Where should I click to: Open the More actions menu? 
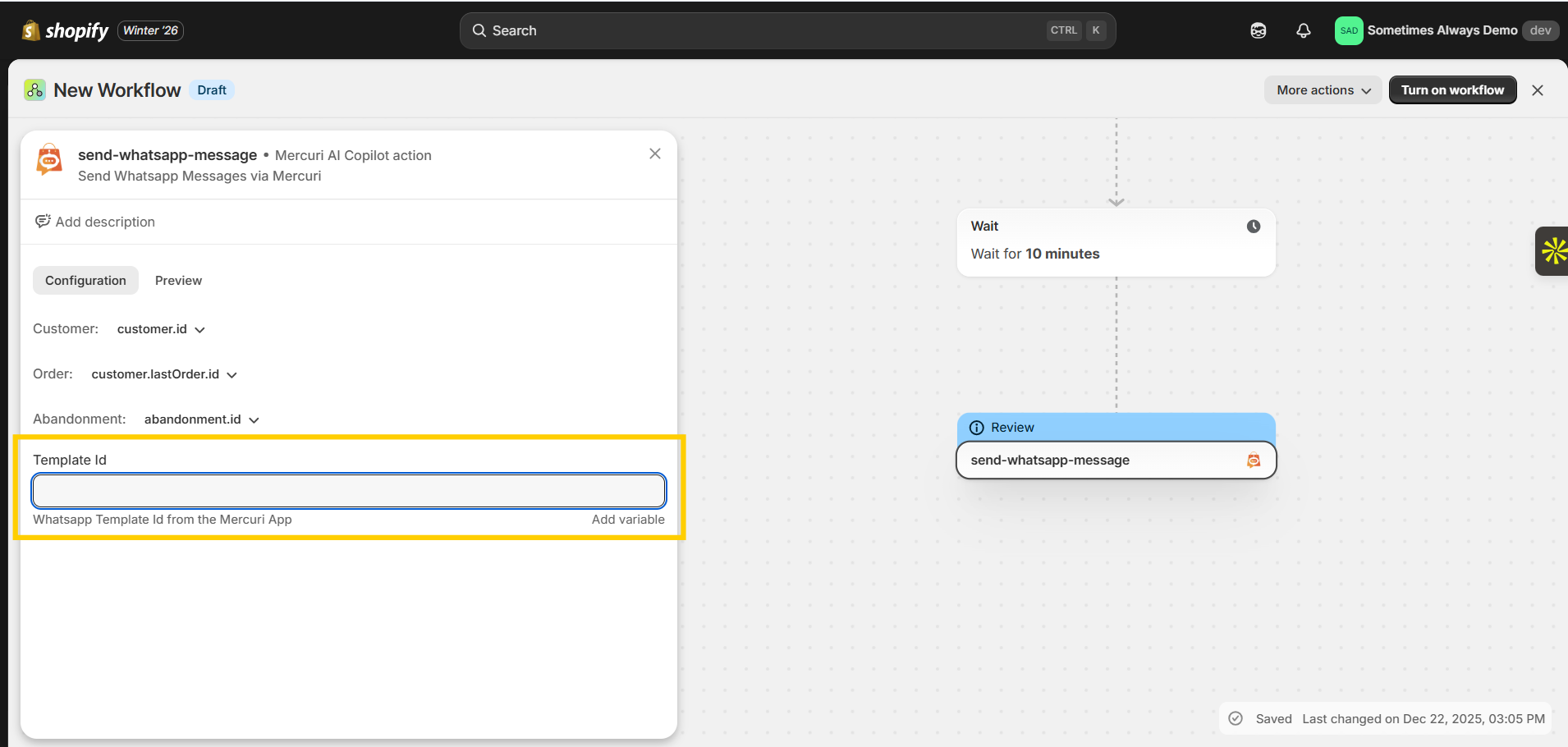click(x=1323, y=90)
